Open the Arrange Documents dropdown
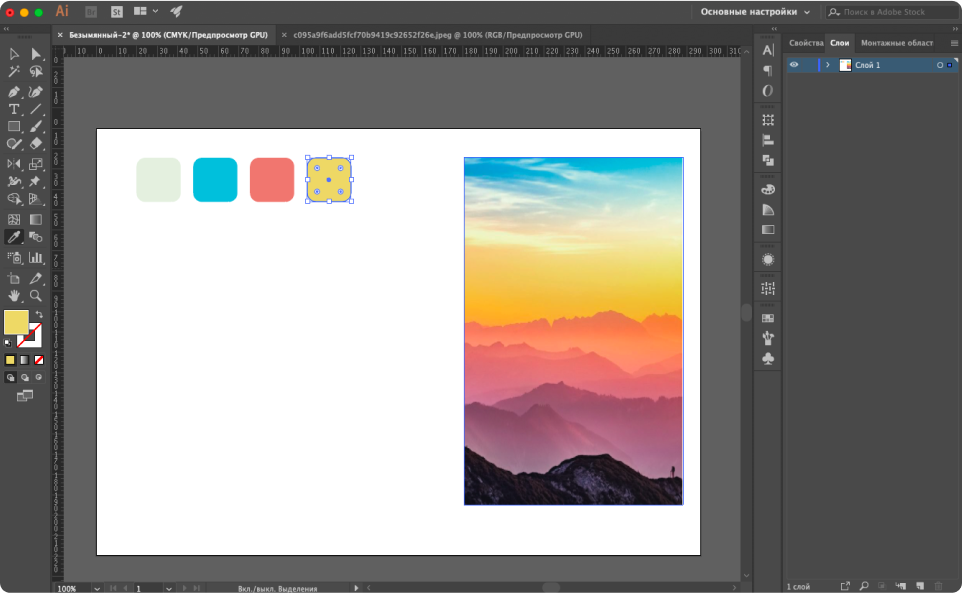This screenshot has width=962, height=593. 146,12
